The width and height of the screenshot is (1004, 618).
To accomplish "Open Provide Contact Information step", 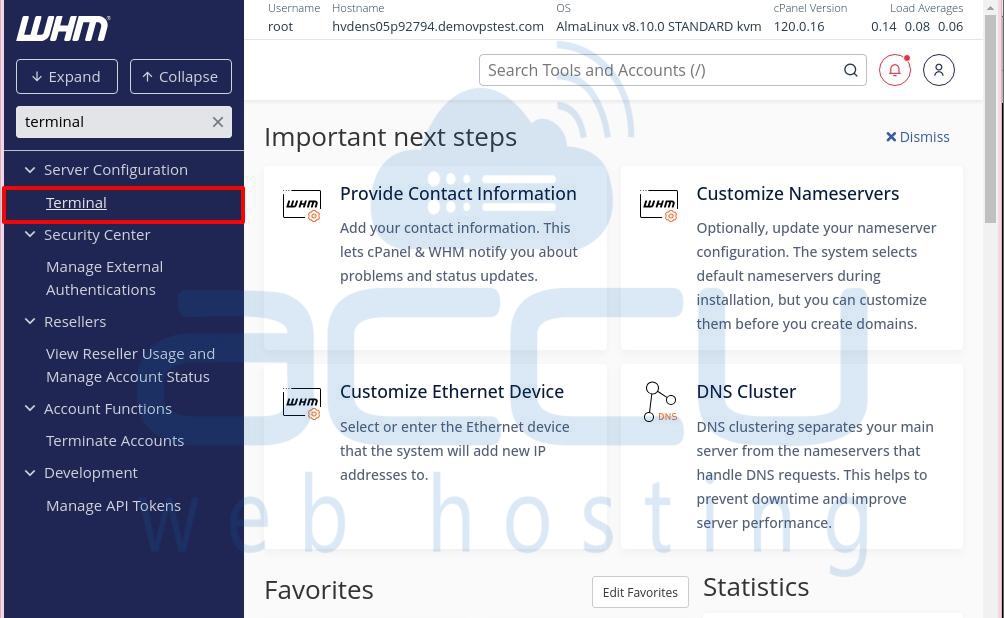I will [458, 193].
